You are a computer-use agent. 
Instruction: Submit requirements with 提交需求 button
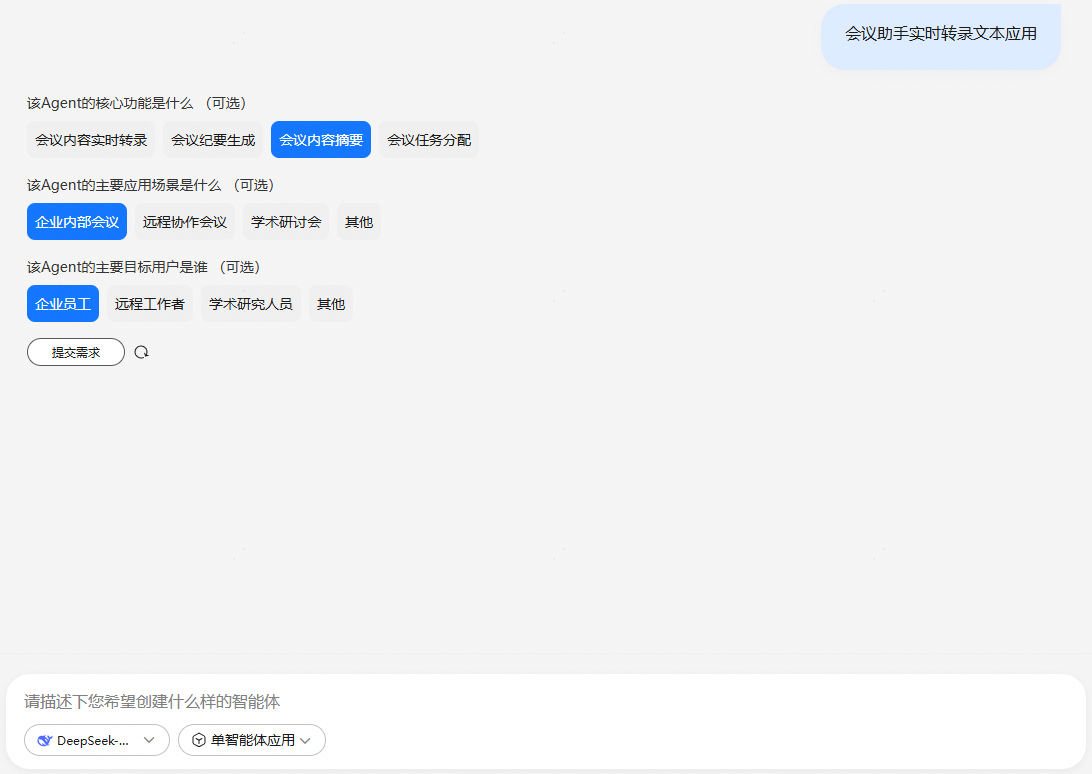(x=76, y=352)
